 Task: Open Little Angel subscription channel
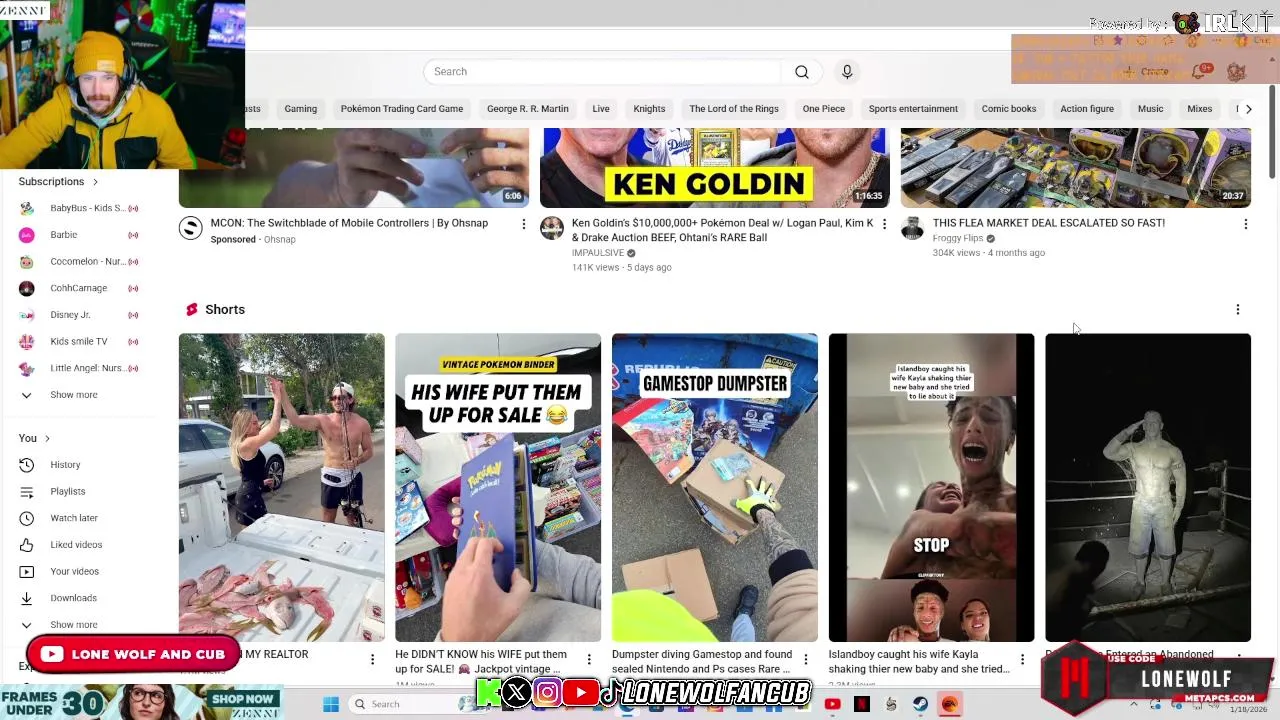(x=79, y=368)
